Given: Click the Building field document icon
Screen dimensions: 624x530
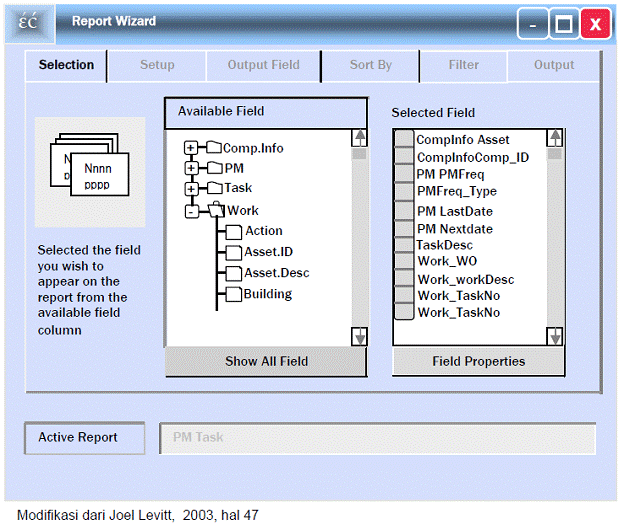Looking at the screenshot, I should pos(234,294).
